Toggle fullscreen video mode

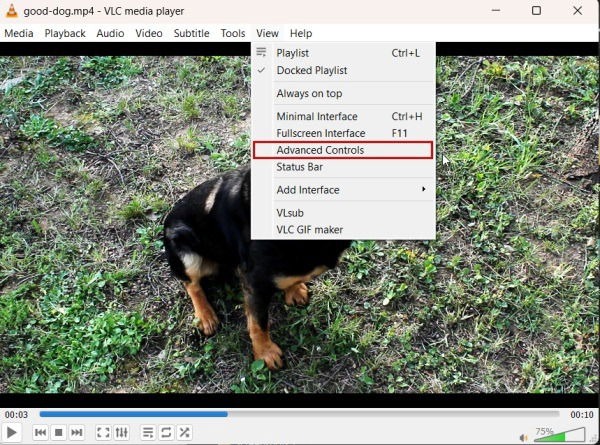click(103, 433)
